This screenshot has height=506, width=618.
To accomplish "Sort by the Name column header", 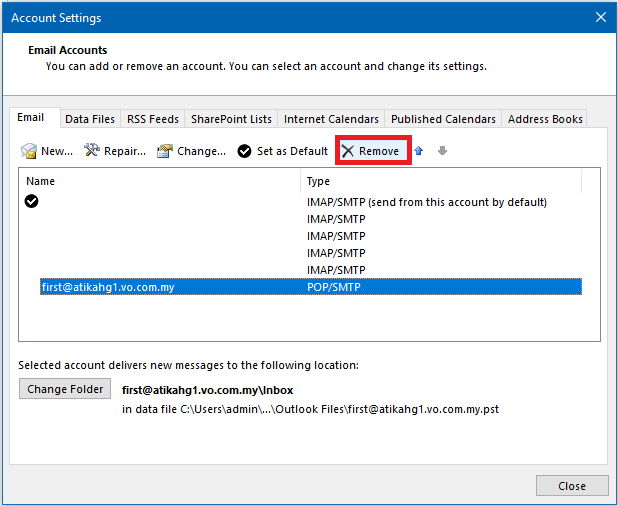I will [160, 182].
